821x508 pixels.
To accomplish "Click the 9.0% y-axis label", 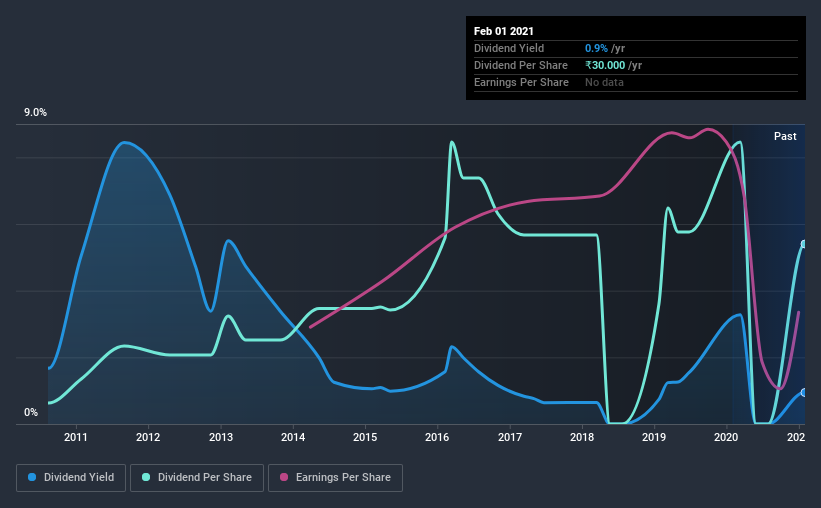I will pyautogui.click(x=35, y=113).
